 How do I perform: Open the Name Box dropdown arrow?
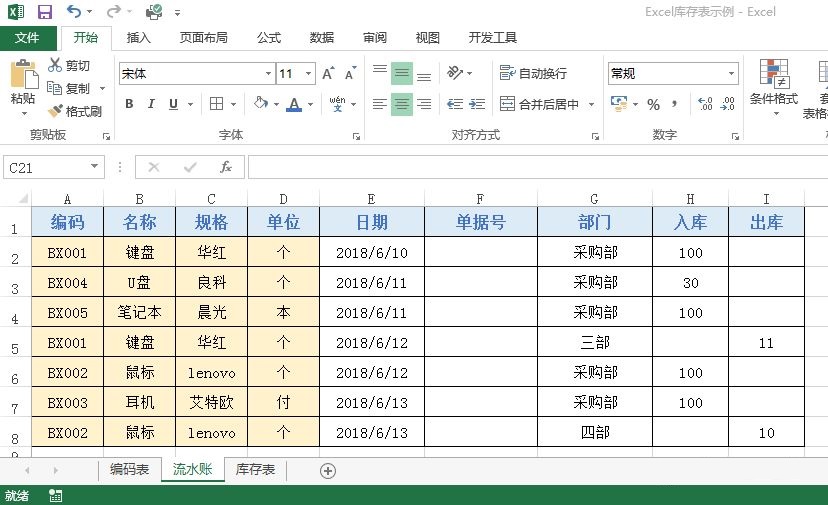[95, 168]
